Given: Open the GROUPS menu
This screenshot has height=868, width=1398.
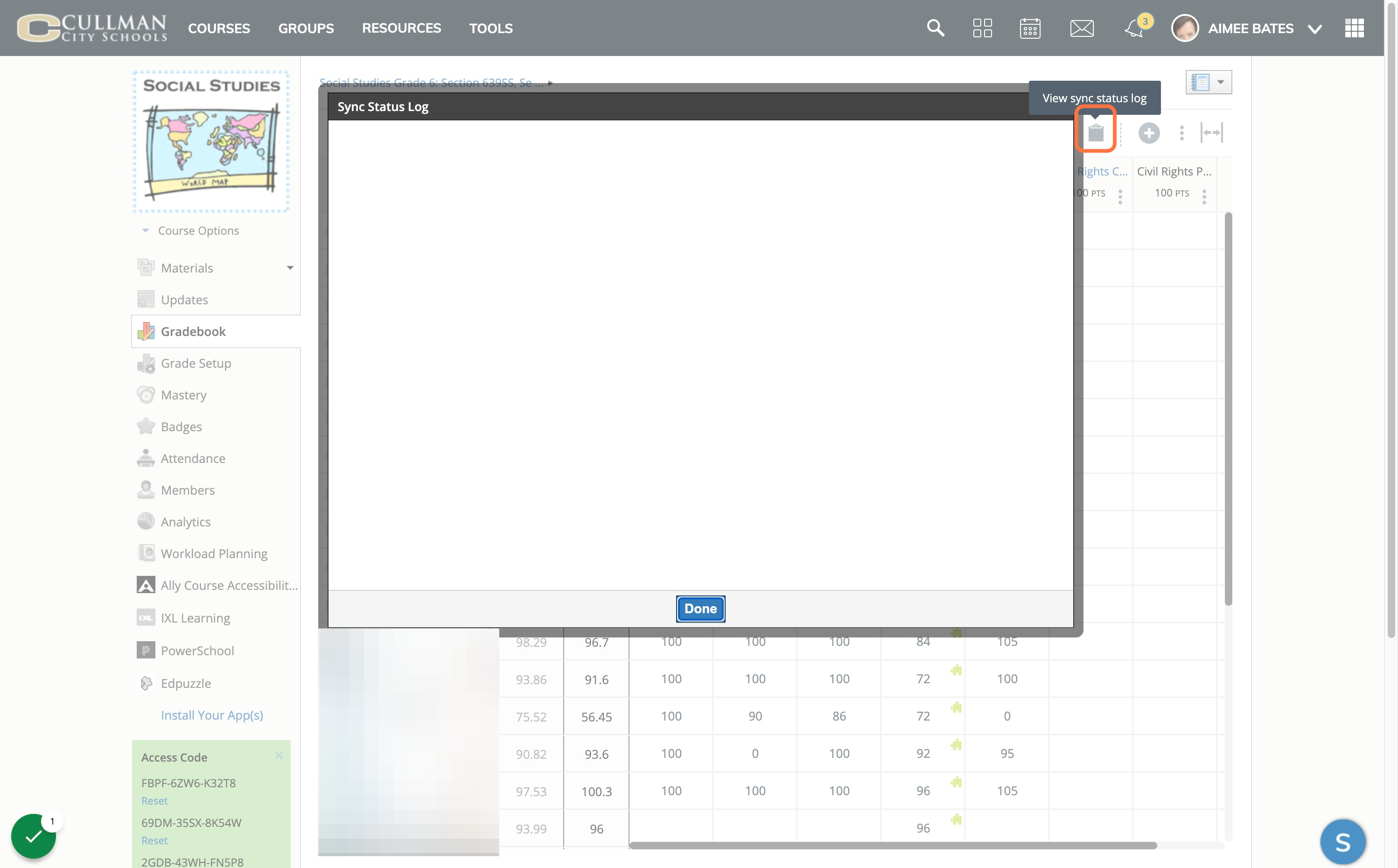Looking at the screenshot, I should pos(306,28).
